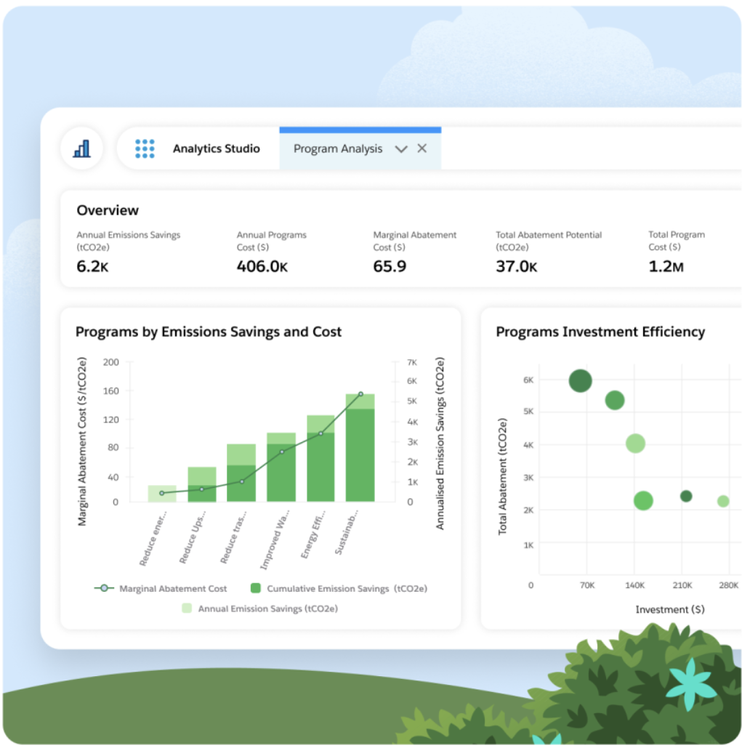Click the Reduce ener... bar

click(162, 494)
